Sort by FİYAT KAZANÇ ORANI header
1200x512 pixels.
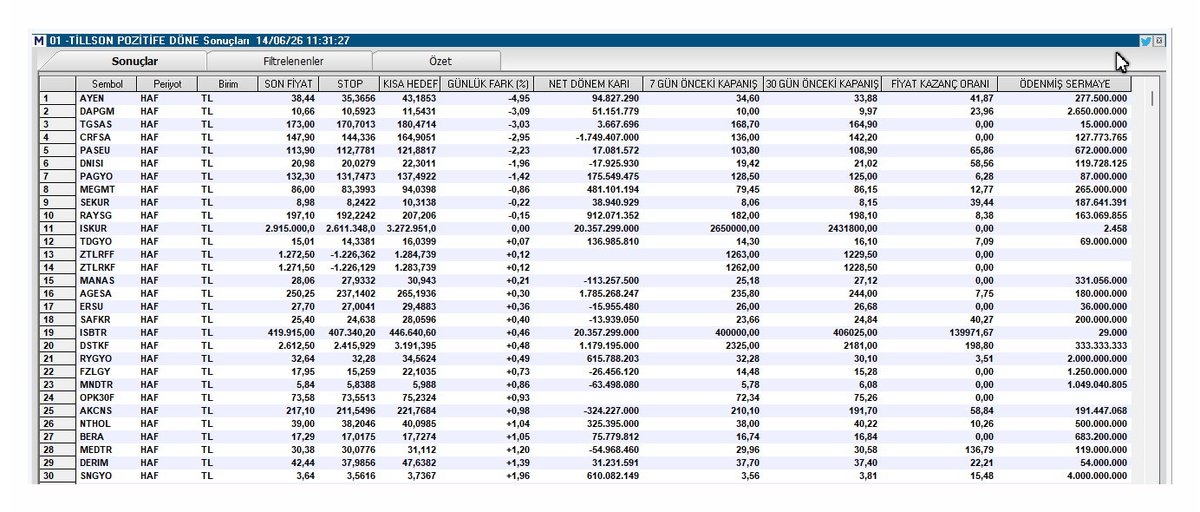point(940,85)
